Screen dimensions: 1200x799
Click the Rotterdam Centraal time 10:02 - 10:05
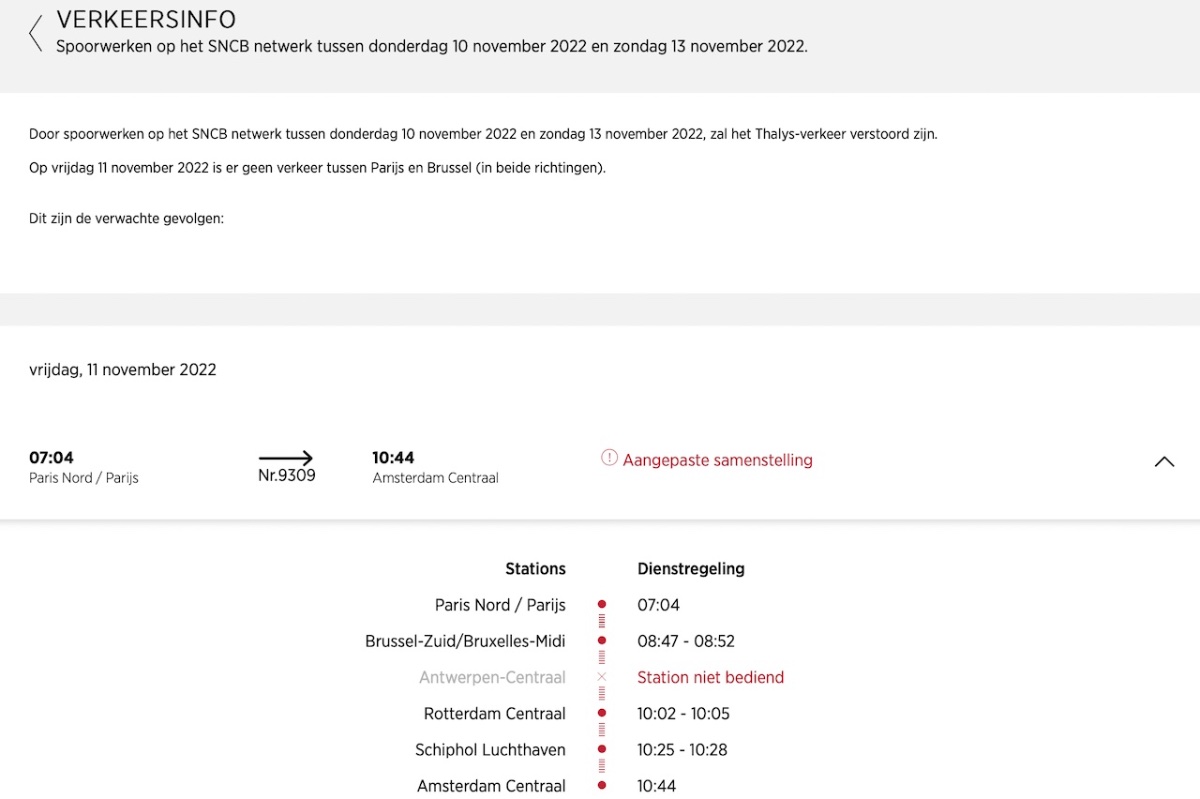point(683,714)
